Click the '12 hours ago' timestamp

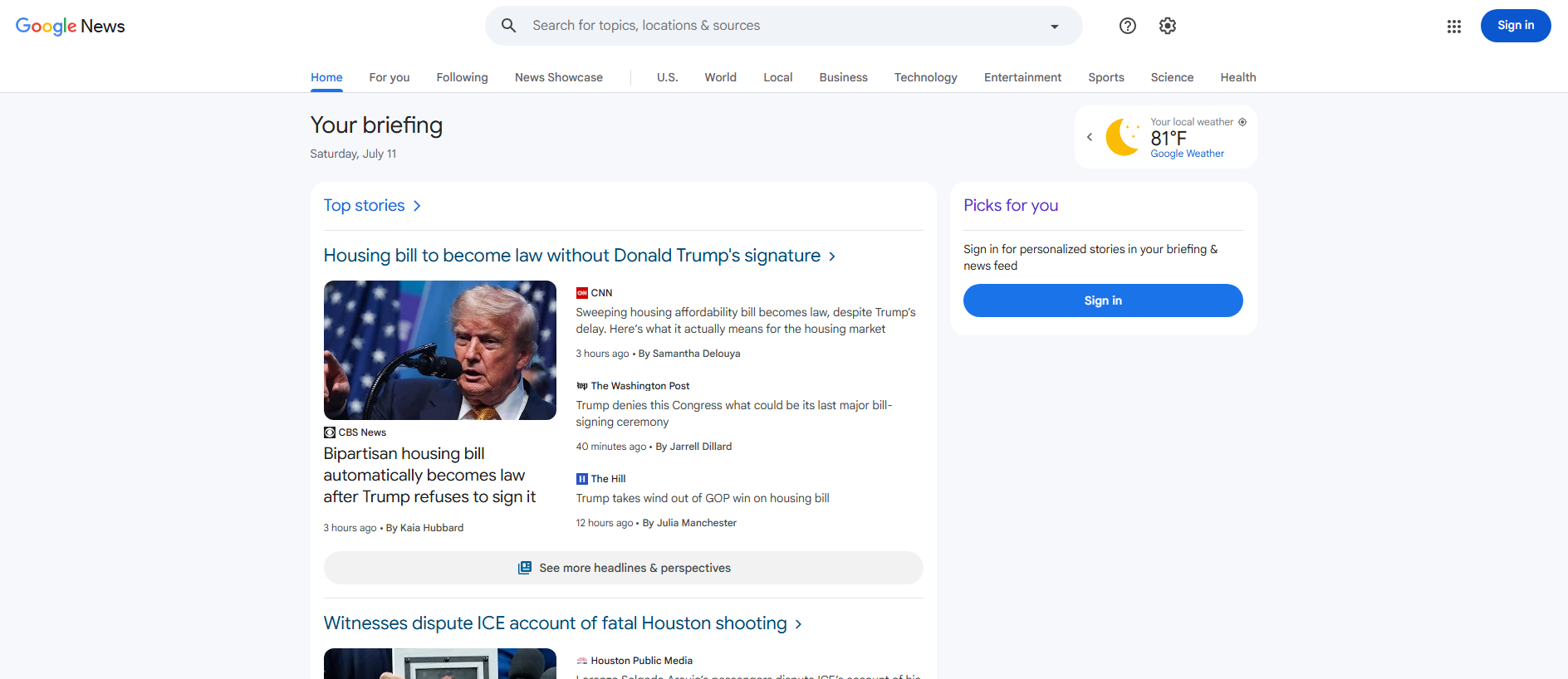click(x=605, y=523)
